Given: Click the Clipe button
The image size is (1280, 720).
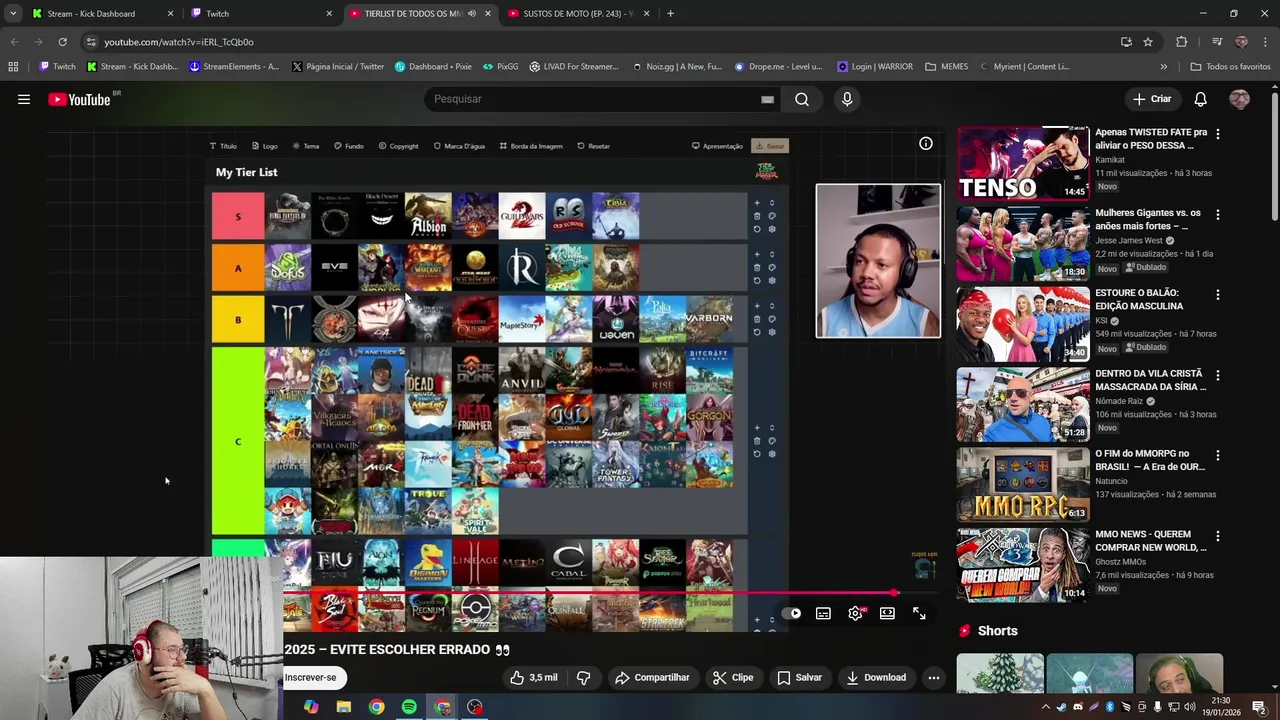Looking at the screenshot, I should pyautogui.click(x=732, y=677).
